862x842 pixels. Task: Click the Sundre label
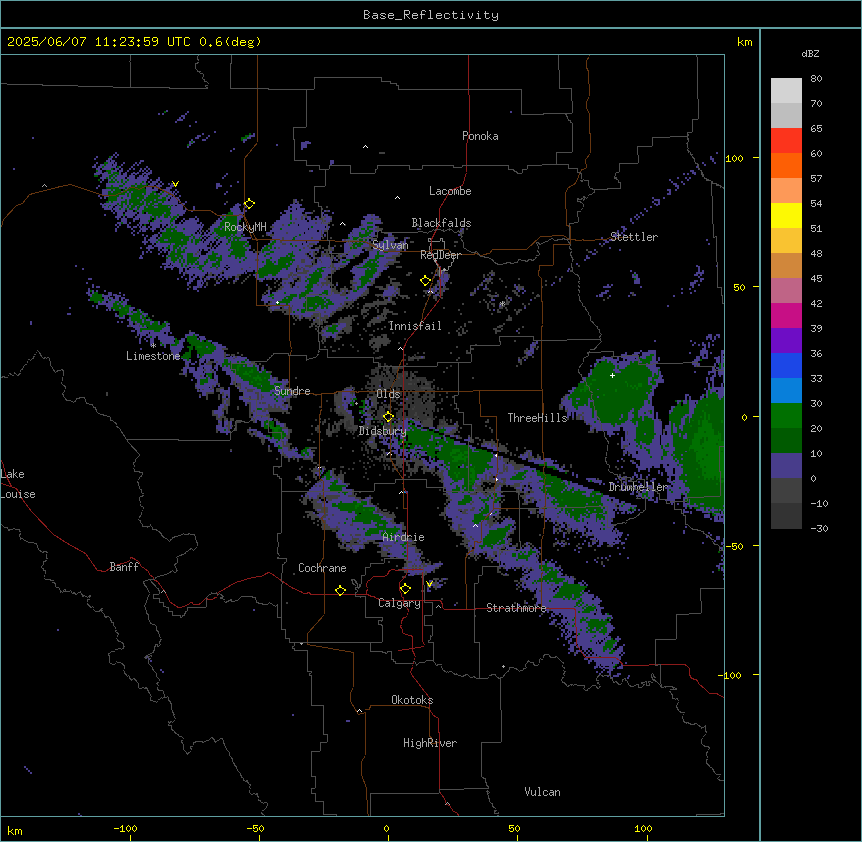point(292,391)
